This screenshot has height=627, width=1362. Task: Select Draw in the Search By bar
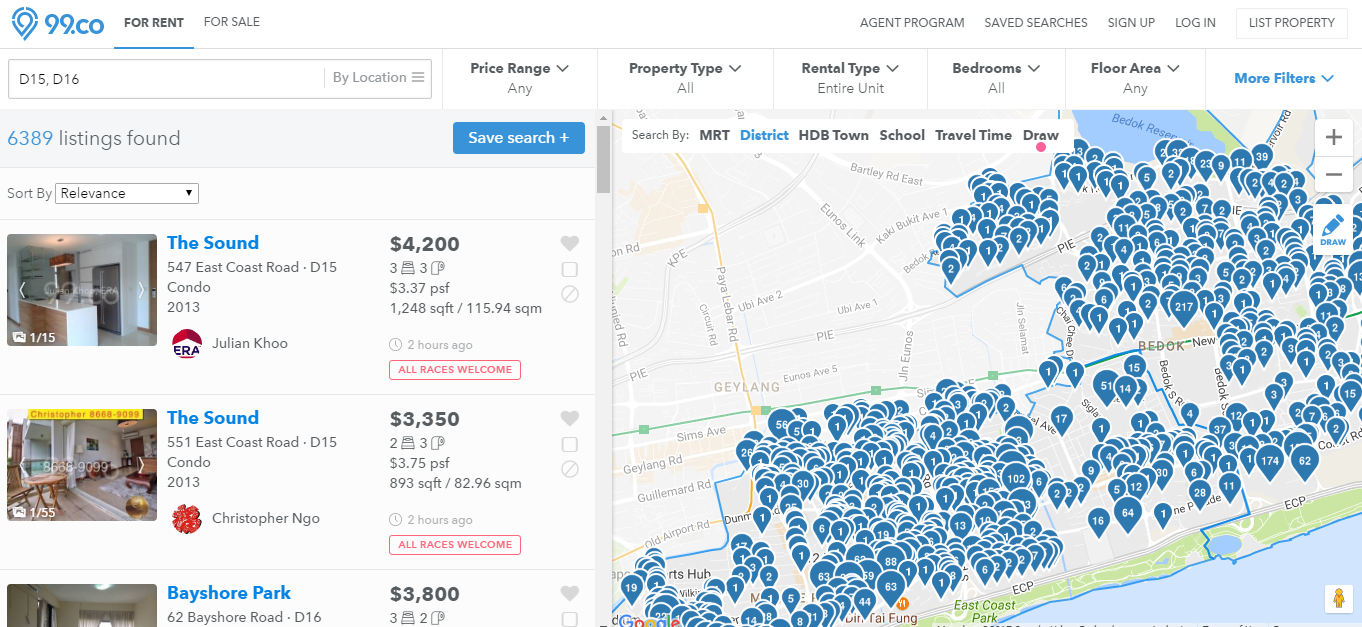[x=1040, y=135]
